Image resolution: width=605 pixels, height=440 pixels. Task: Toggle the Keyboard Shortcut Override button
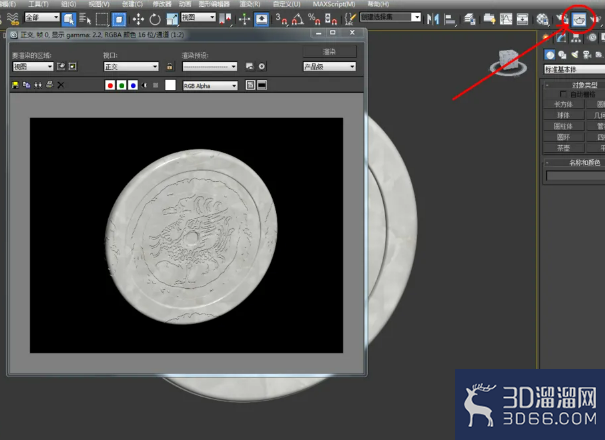click(262, 19)
